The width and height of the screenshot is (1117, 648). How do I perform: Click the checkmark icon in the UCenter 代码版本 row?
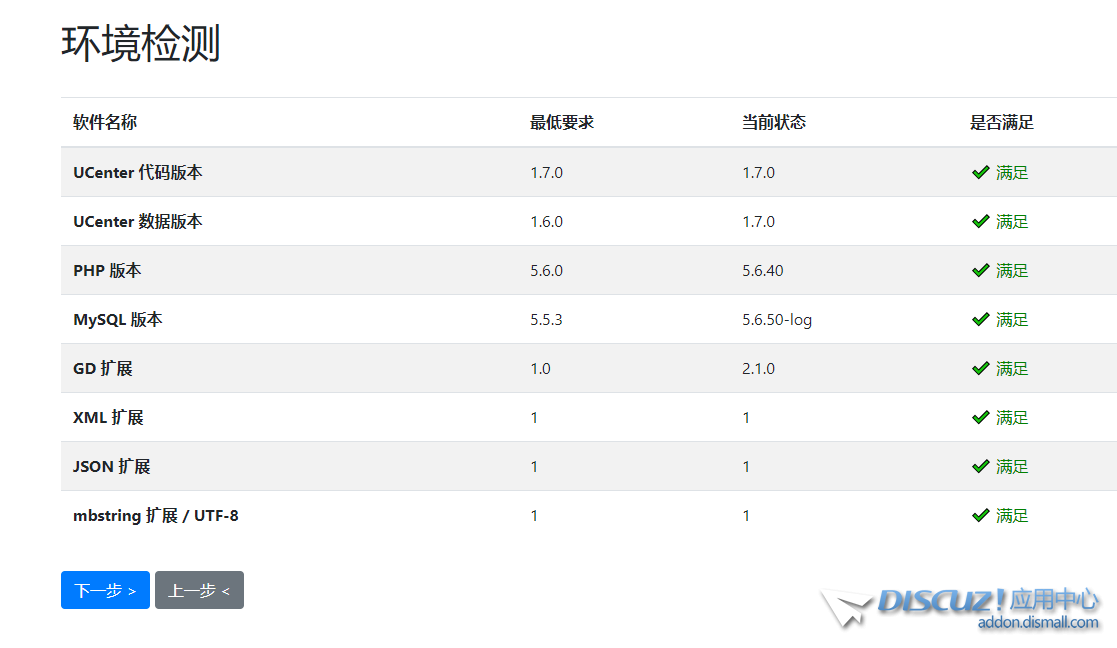981,172
